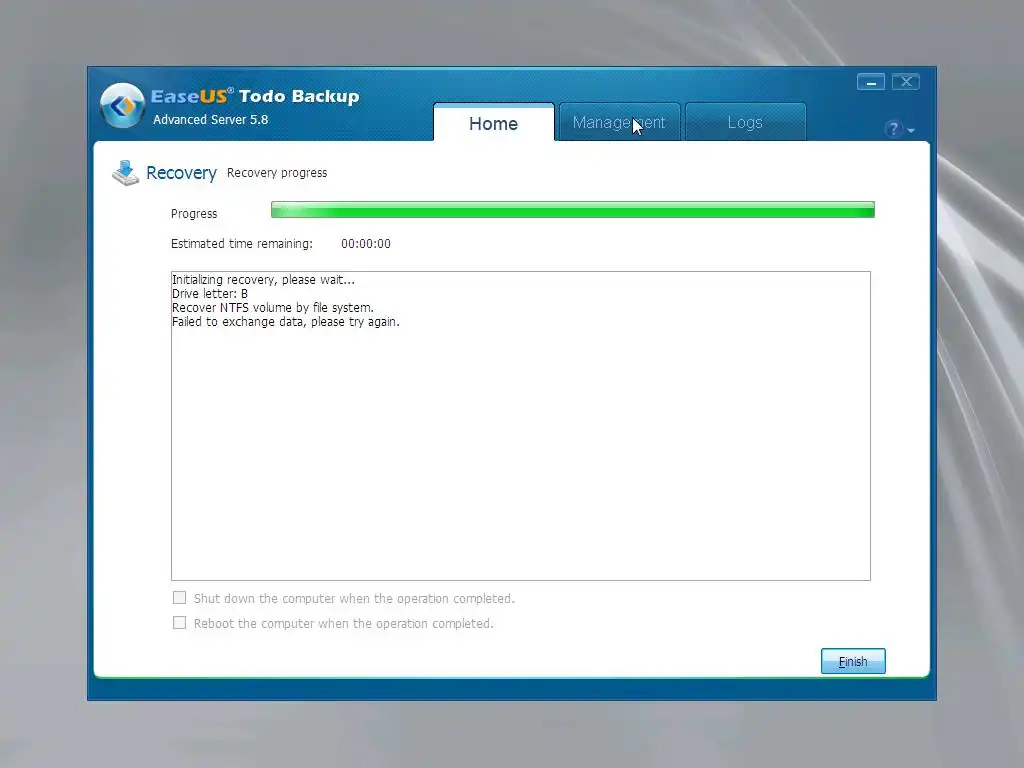Expand the help dropdown arrow
1024x768 pixels.
[910, 131]
